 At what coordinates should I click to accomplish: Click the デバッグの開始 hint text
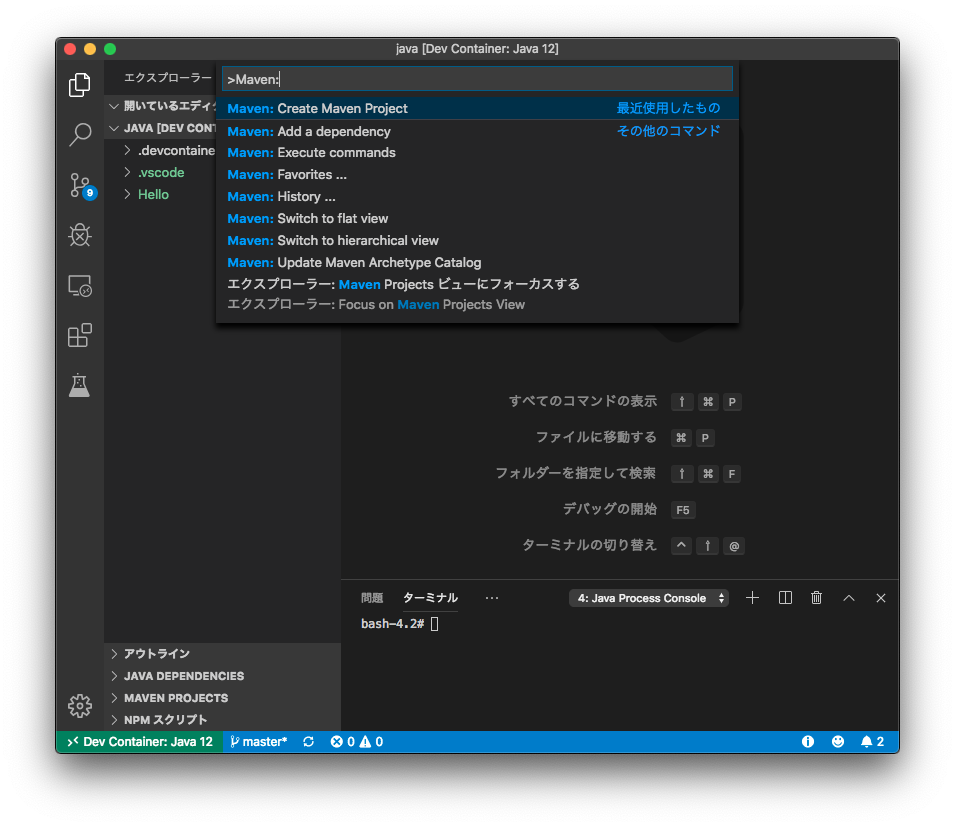tap(610, 509)
